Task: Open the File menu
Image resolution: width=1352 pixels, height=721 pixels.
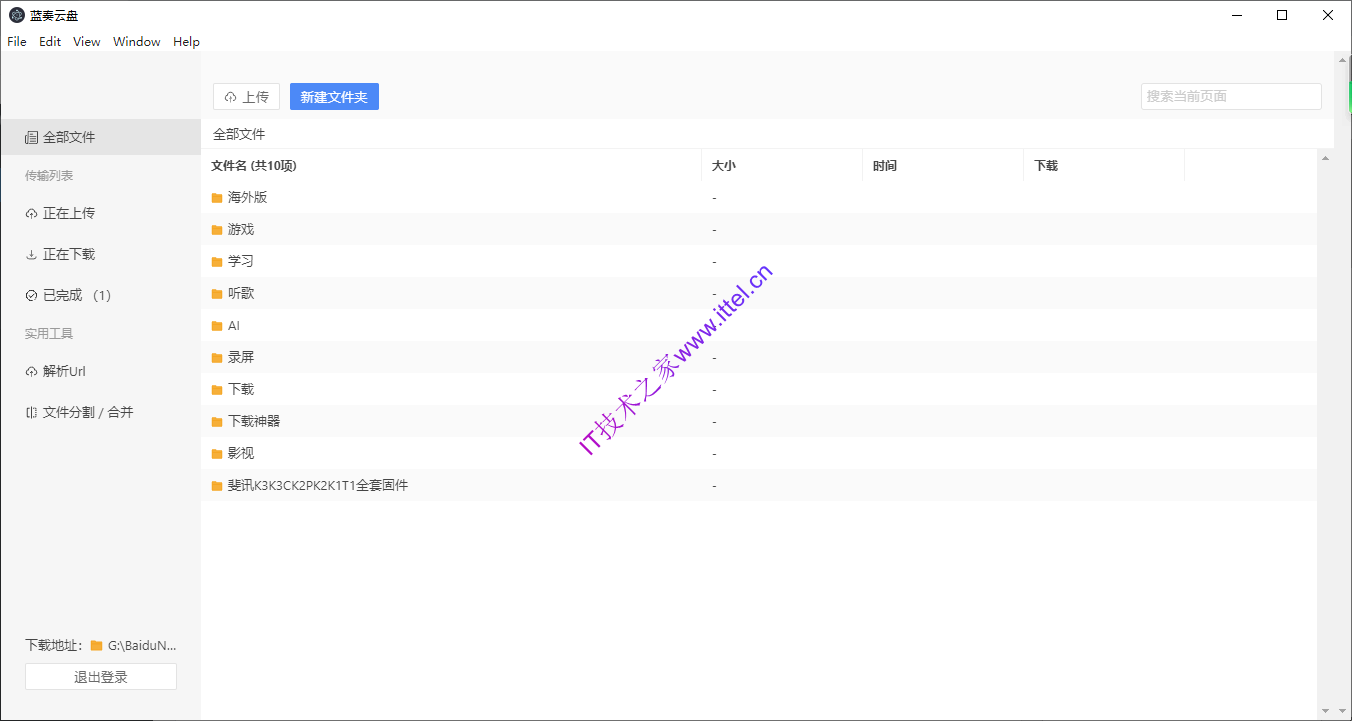Action: pos(17,42)
